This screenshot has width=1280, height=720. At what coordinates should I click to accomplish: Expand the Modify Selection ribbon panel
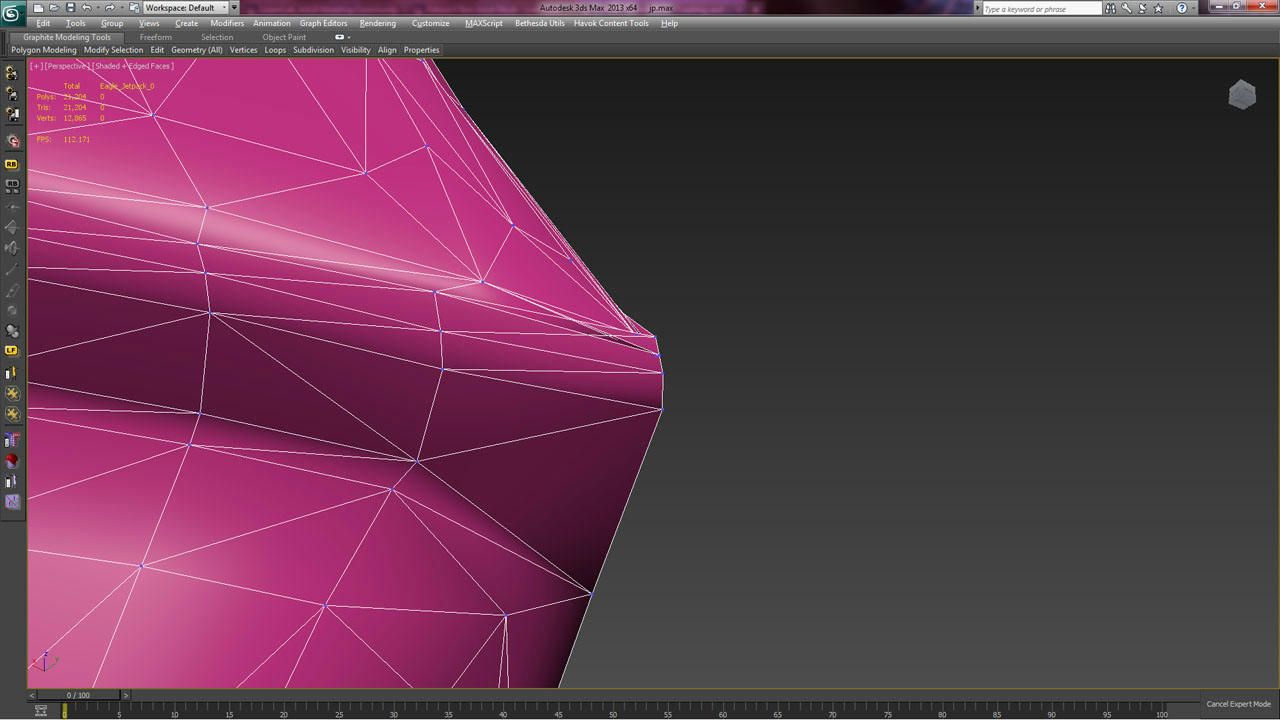[x=113, y=50]
